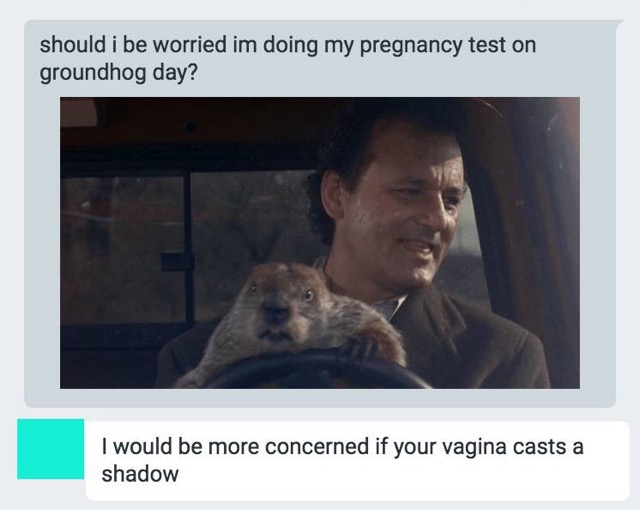This screenshot has height=510, width=640.
Task: Click the teal avatar square
Action: (x=51, y=449)
